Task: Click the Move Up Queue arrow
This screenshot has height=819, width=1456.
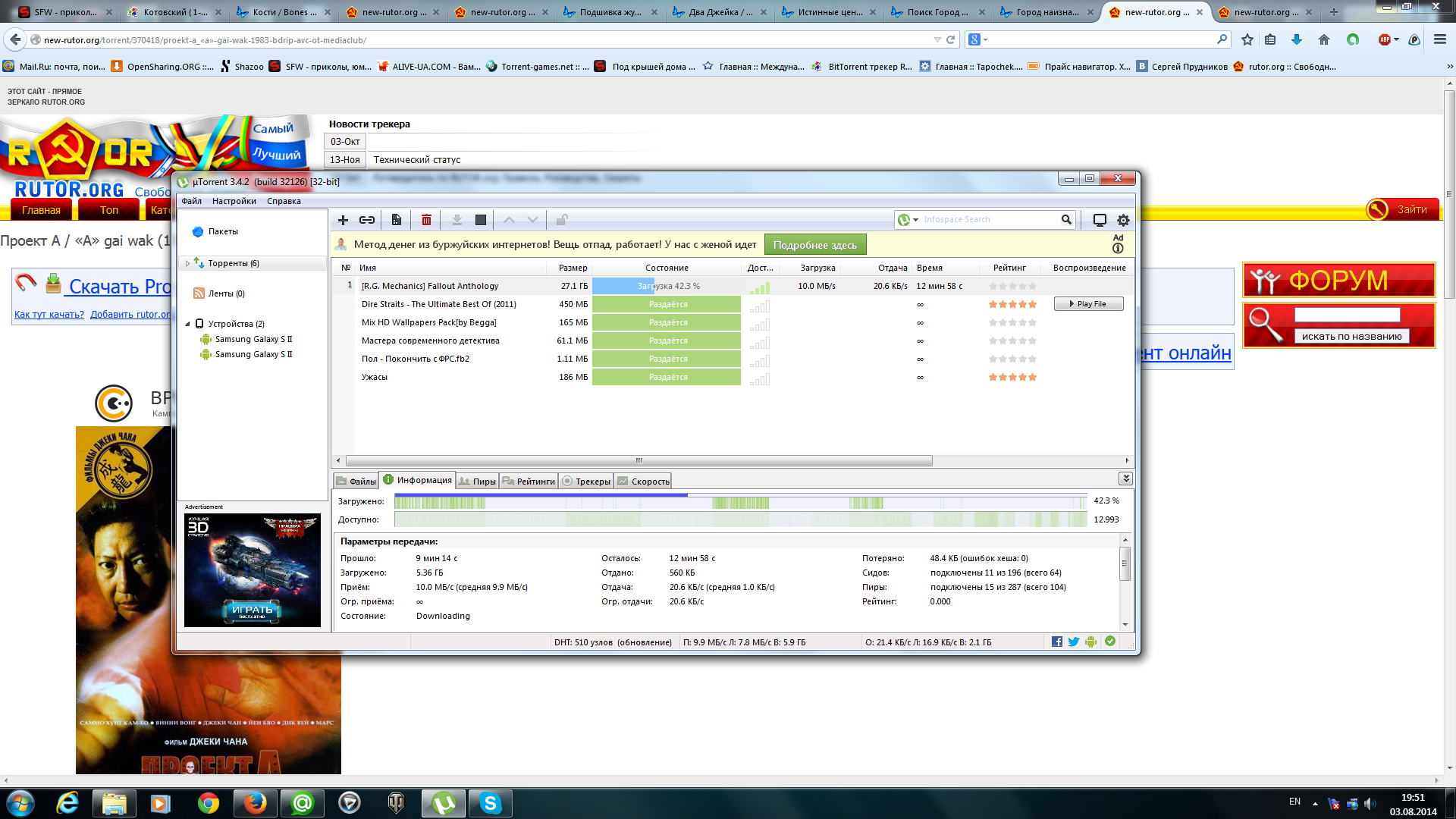Action: 510,220
